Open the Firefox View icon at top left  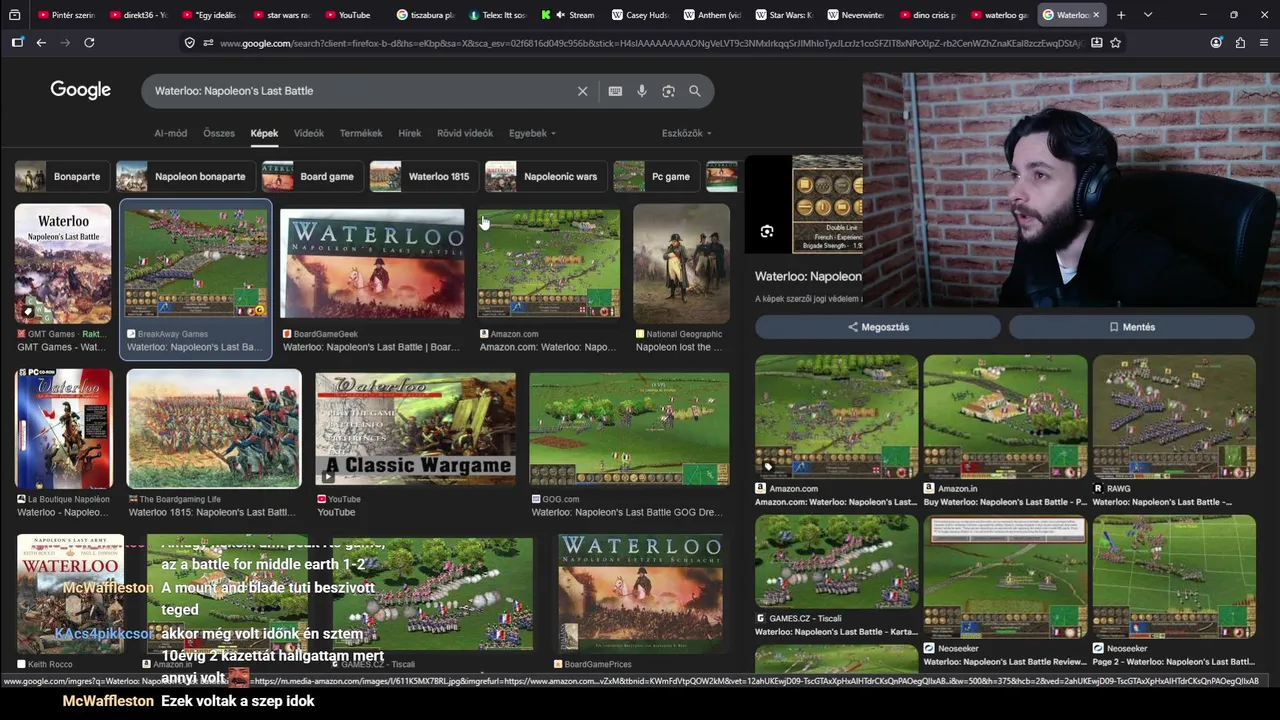click(14, 15)
